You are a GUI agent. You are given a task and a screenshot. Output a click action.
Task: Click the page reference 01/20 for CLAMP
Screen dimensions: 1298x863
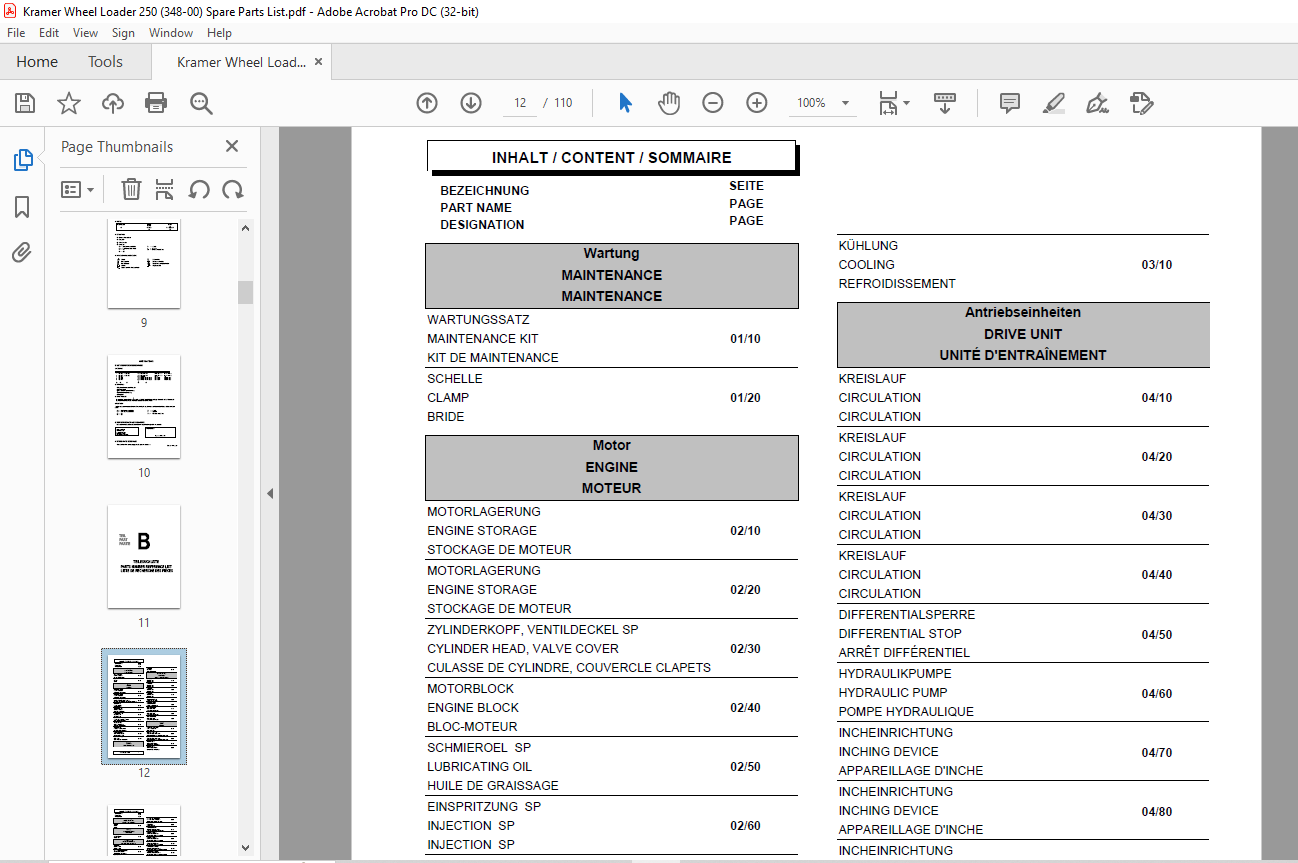[745, 398]
